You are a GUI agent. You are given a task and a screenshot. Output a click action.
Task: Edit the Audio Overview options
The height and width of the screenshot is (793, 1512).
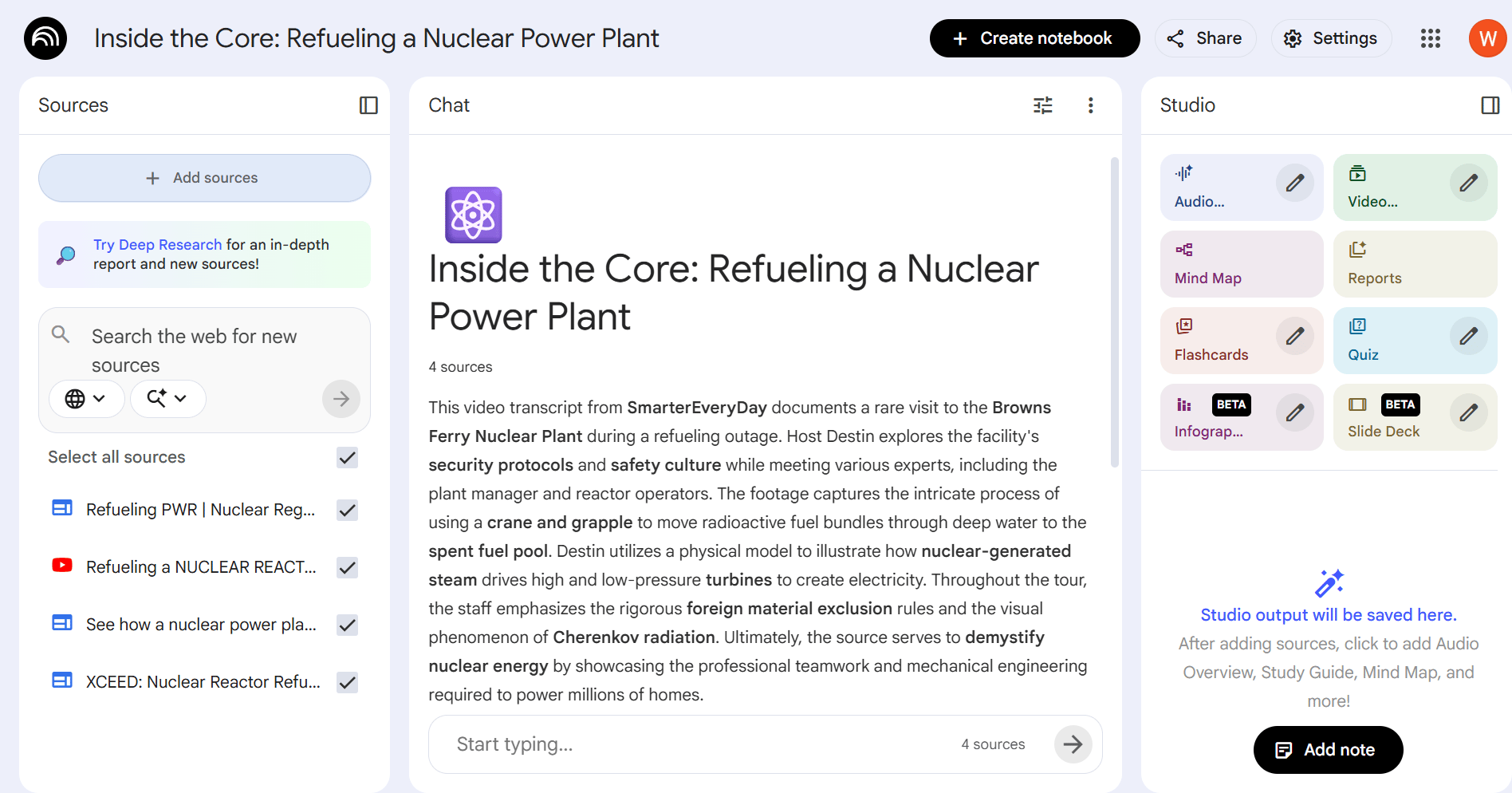[x=1294, y=183]
